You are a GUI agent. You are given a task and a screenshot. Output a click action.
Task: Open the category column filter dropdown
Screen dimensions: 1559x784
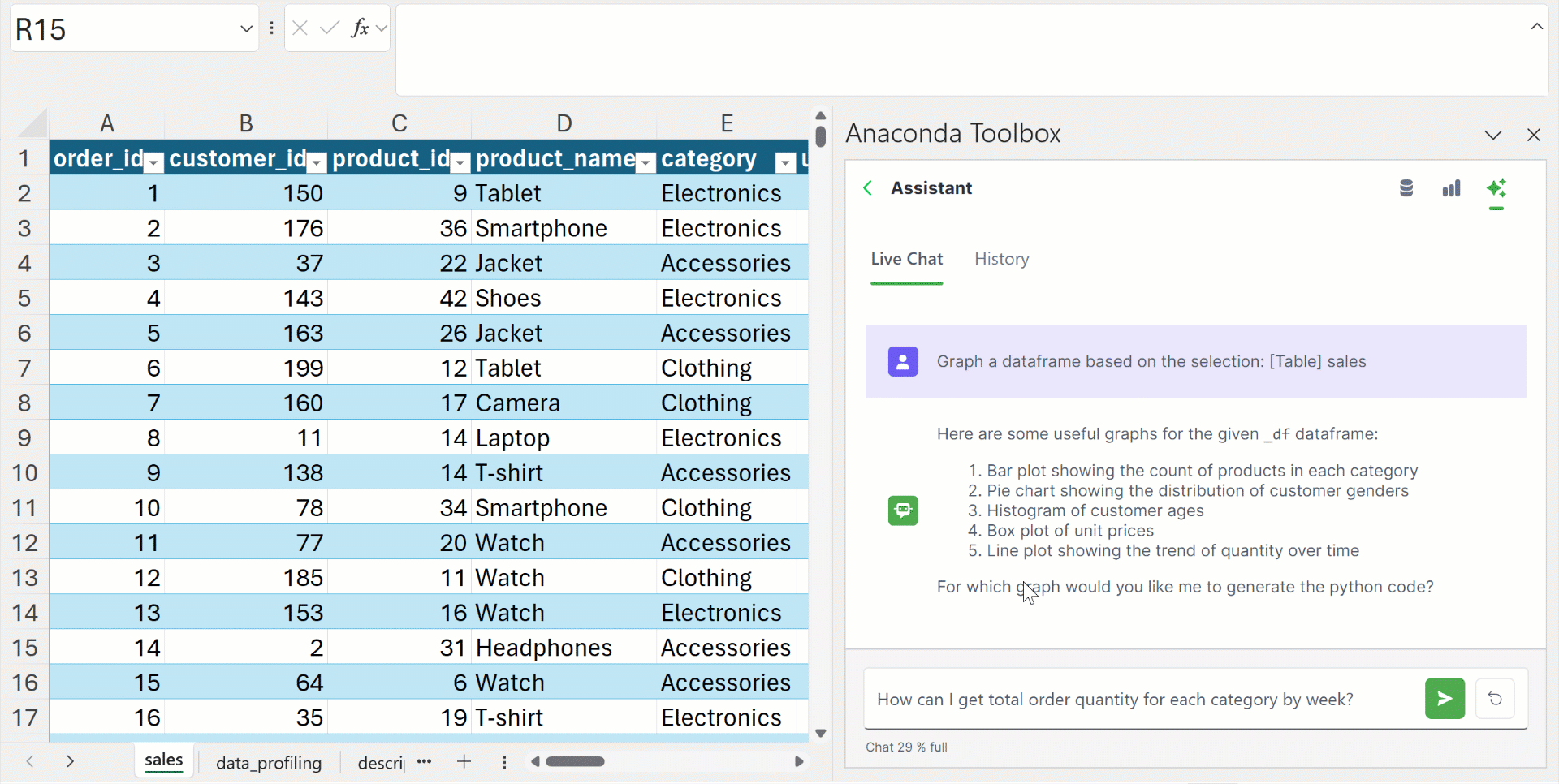pos(784,162)
